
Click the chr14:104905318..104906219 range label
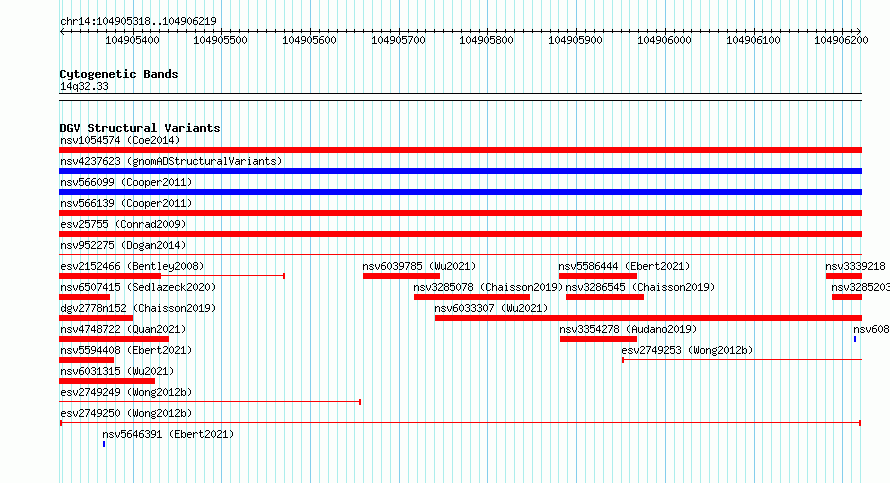138,21
